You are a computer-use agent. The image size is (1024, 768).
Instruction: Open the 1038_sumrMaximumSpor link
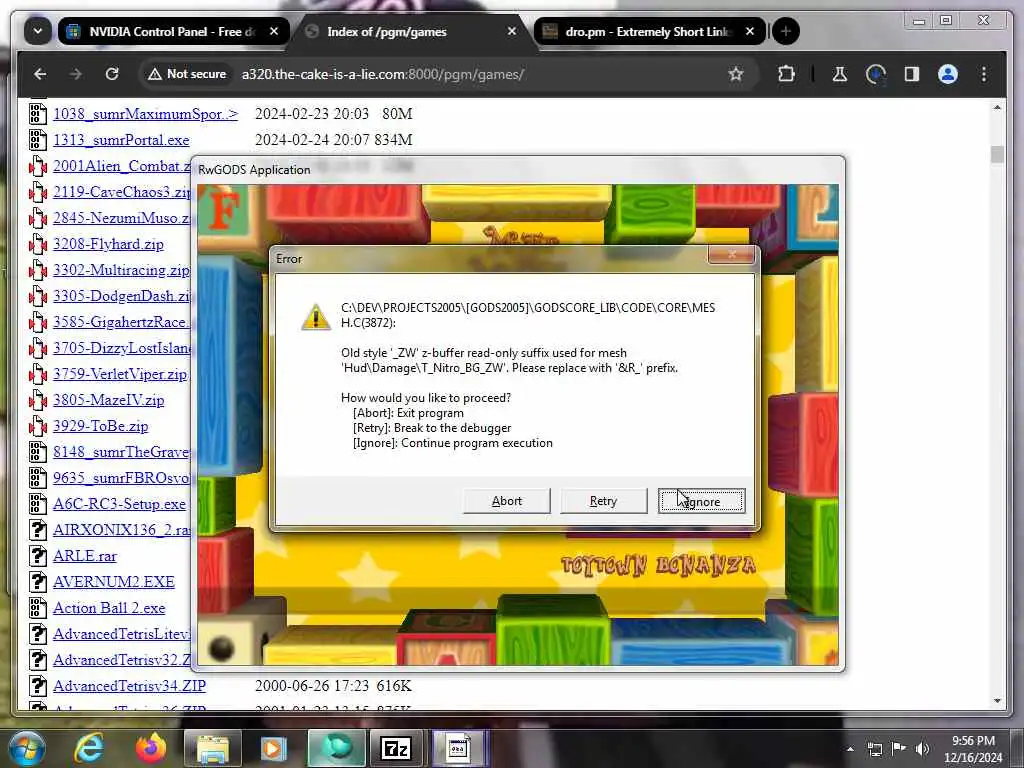[145, 114]
